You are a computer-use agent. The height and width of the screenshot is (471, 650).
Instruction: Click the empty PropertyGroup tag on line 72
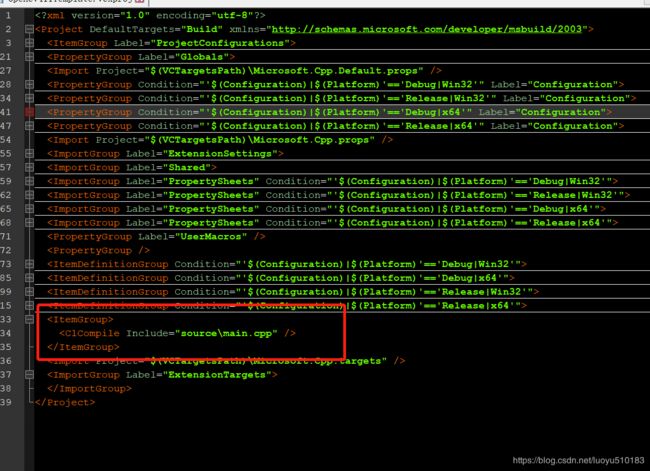99,250
